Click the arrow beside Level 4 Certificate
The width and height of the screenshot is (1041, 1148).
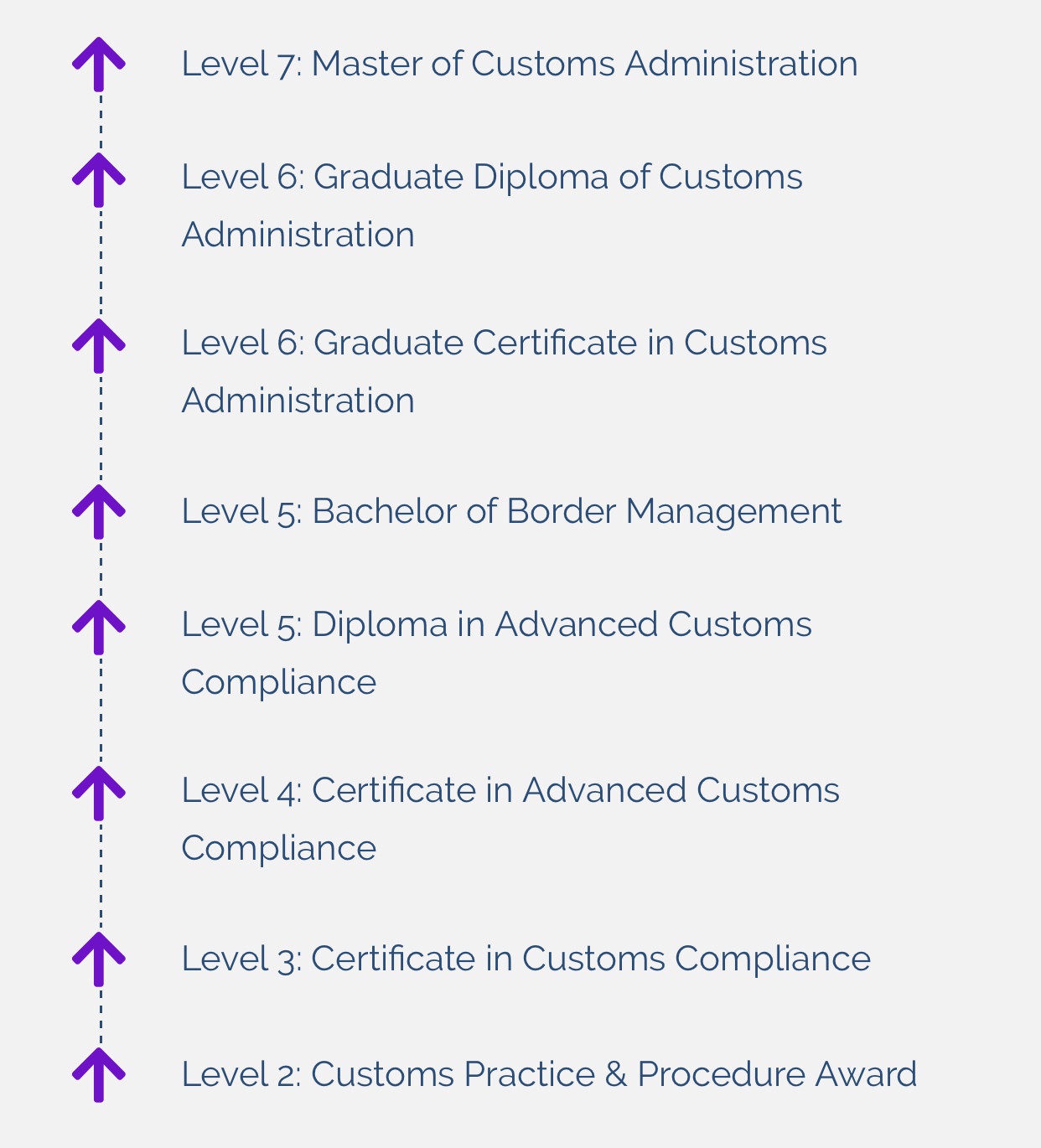(x=99, y=793)
